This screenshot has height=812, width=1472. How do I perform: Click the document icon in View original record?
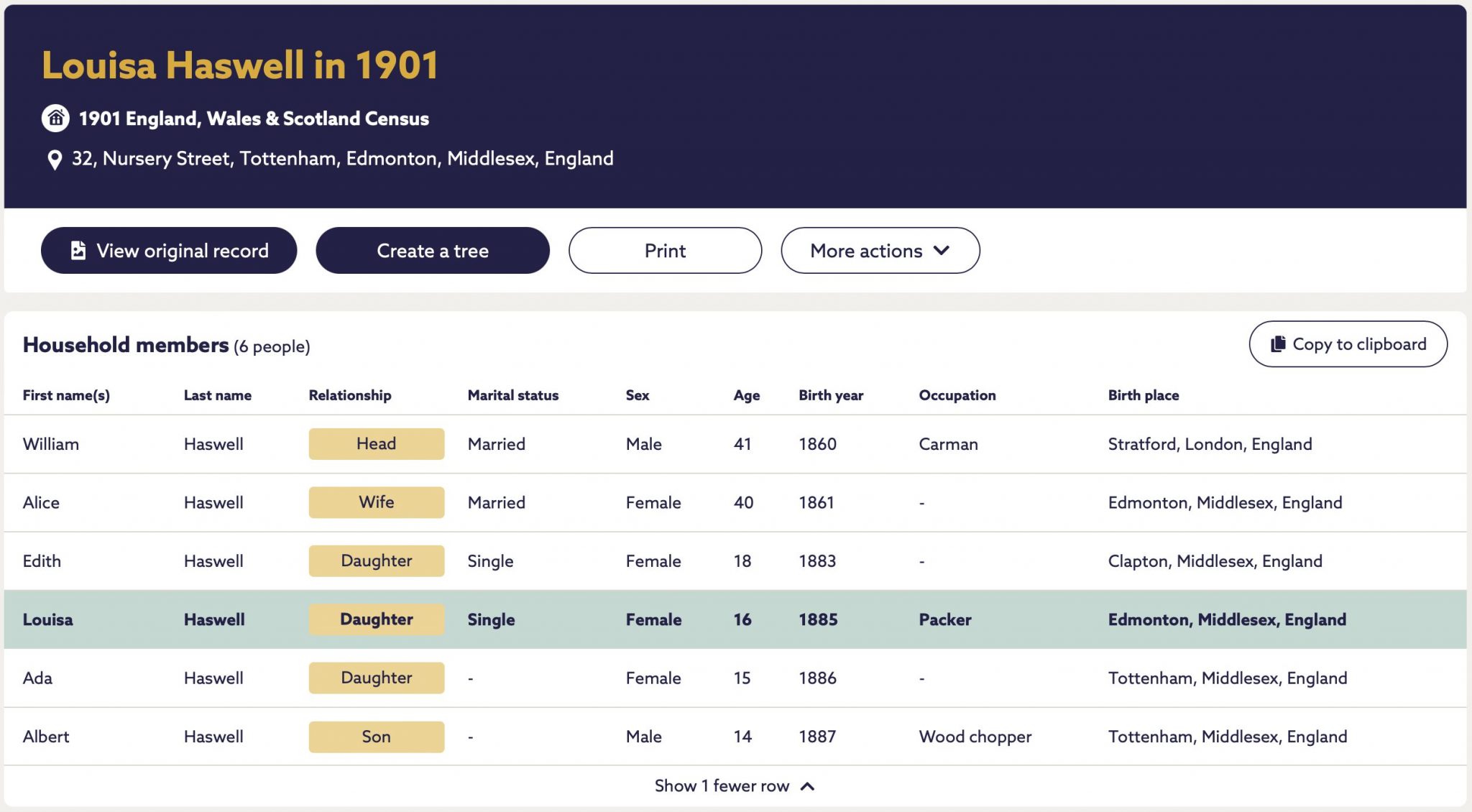click(78, 250)
